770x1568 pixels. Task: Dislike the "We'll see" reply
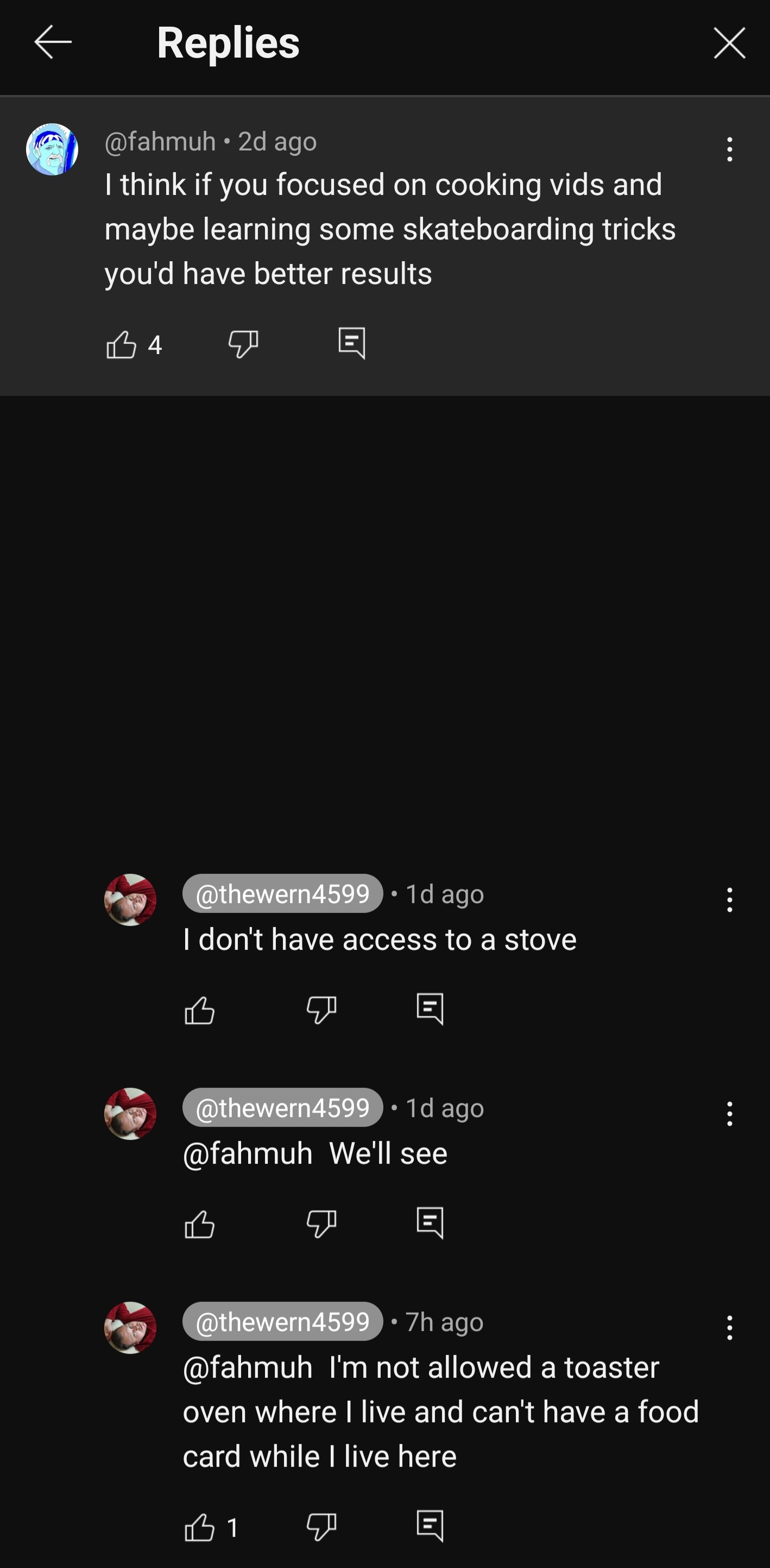(321, 1224)
